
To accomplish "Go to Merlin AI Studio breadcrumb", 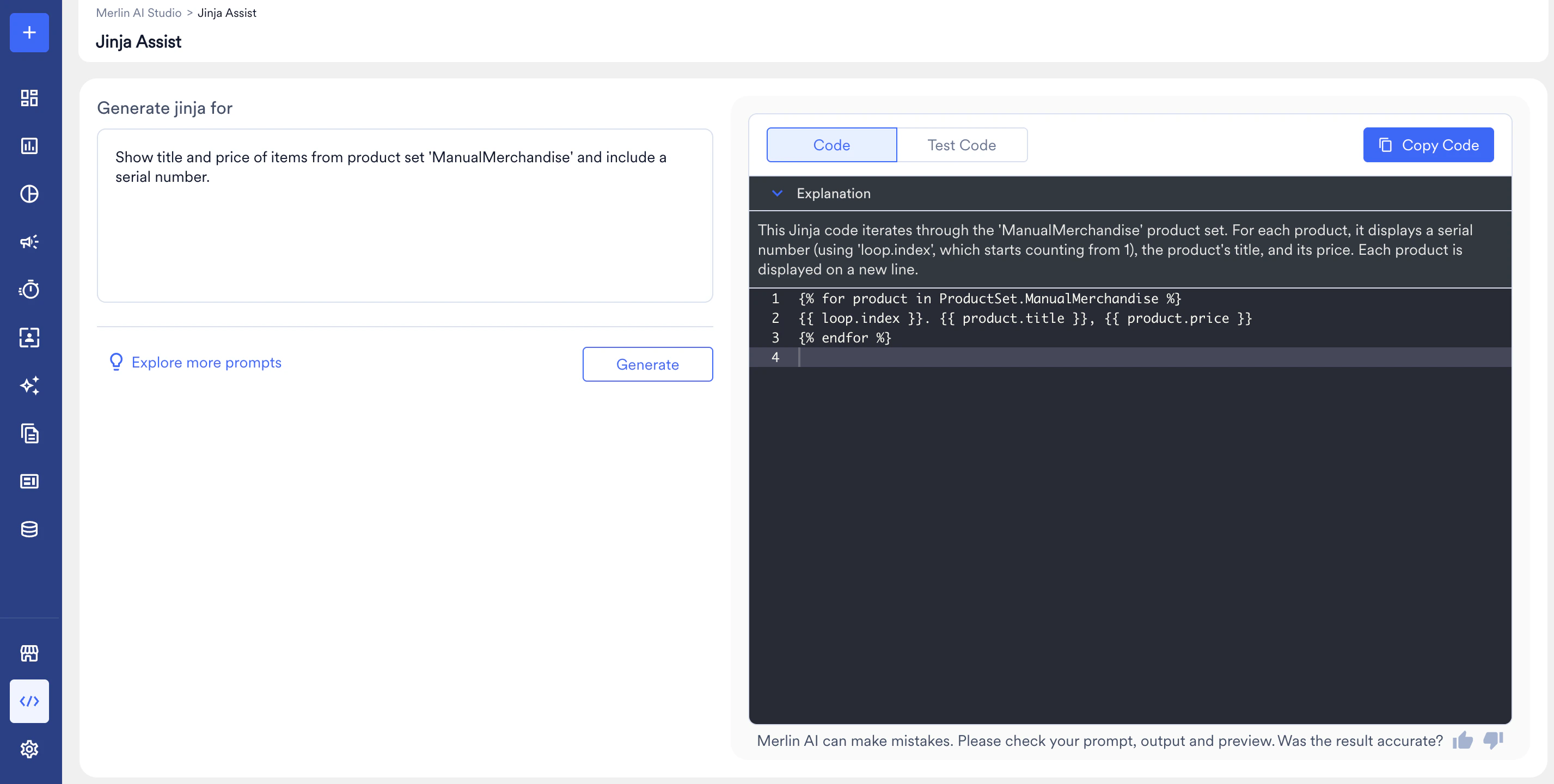I will (x=138, y=13).
